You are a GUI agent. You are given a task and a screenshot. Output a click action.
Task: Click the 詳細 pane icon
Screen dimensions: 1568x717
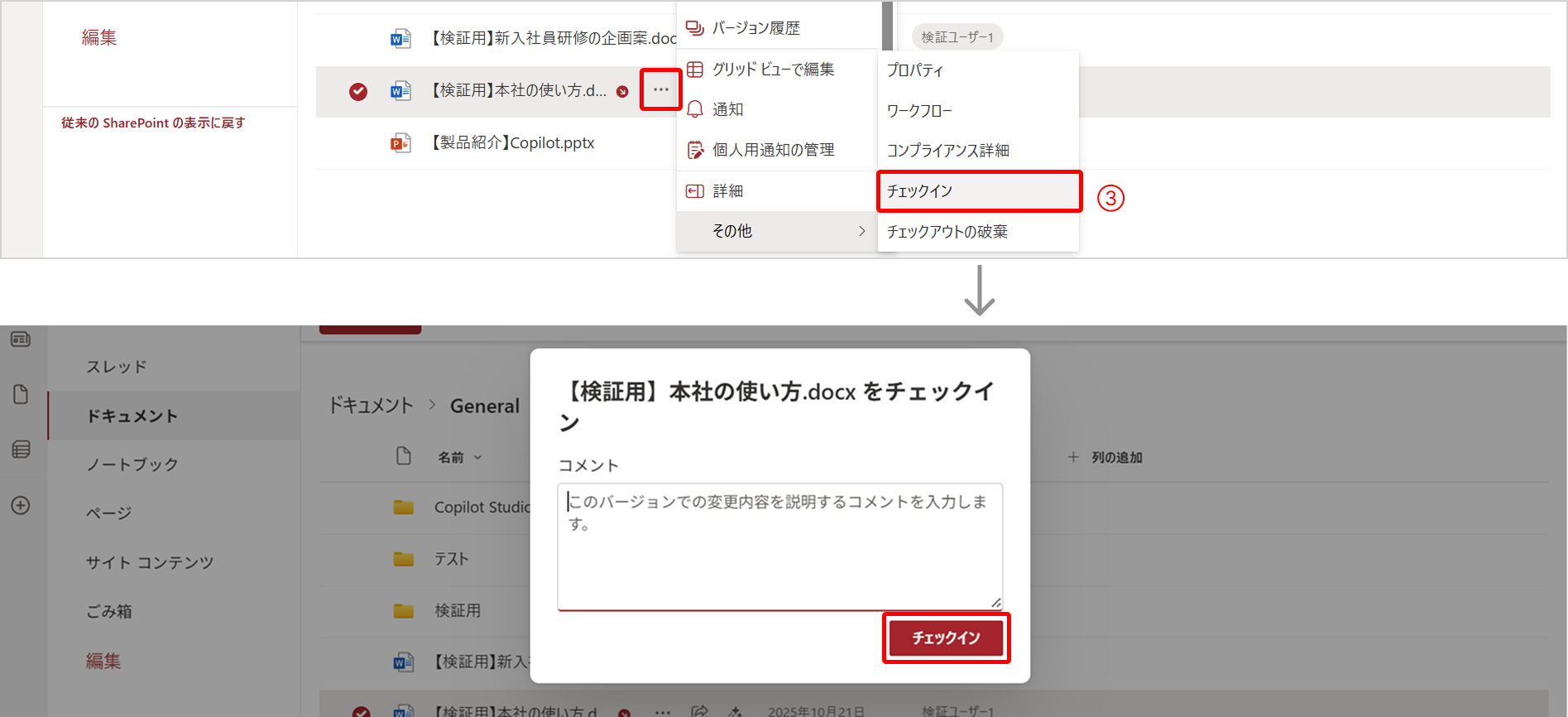pos(695,191)
